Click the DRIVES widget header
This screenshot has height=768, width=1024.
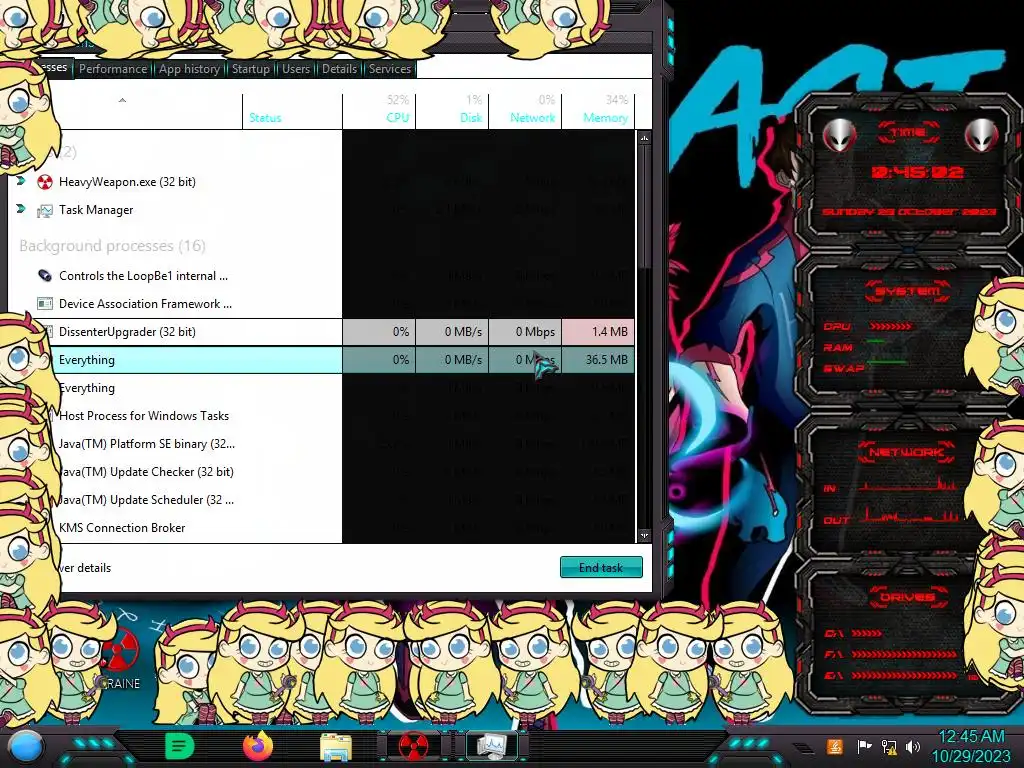click(907, 597)
